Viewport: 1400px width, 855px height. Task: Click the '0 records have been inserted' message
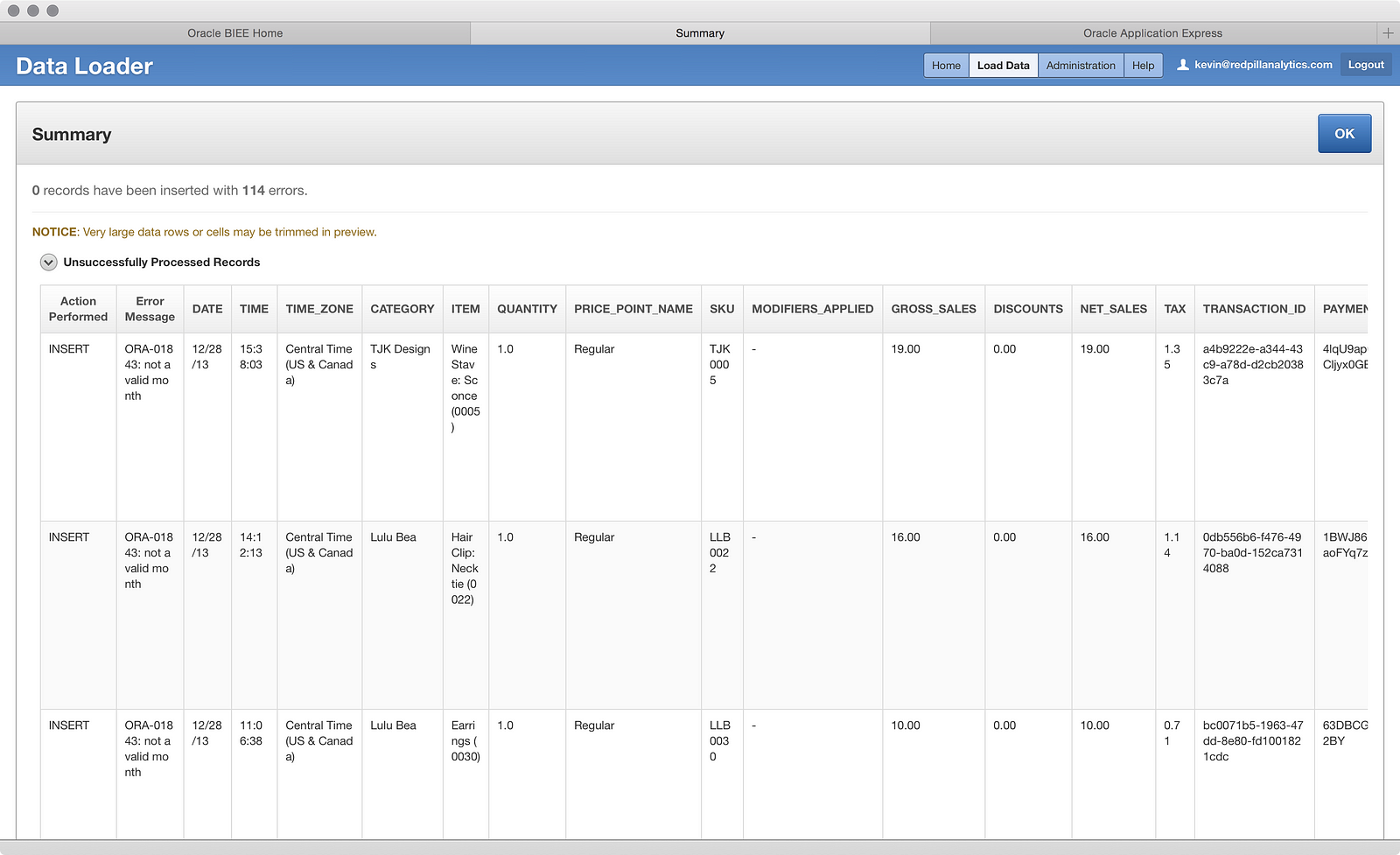pos(170,191)
